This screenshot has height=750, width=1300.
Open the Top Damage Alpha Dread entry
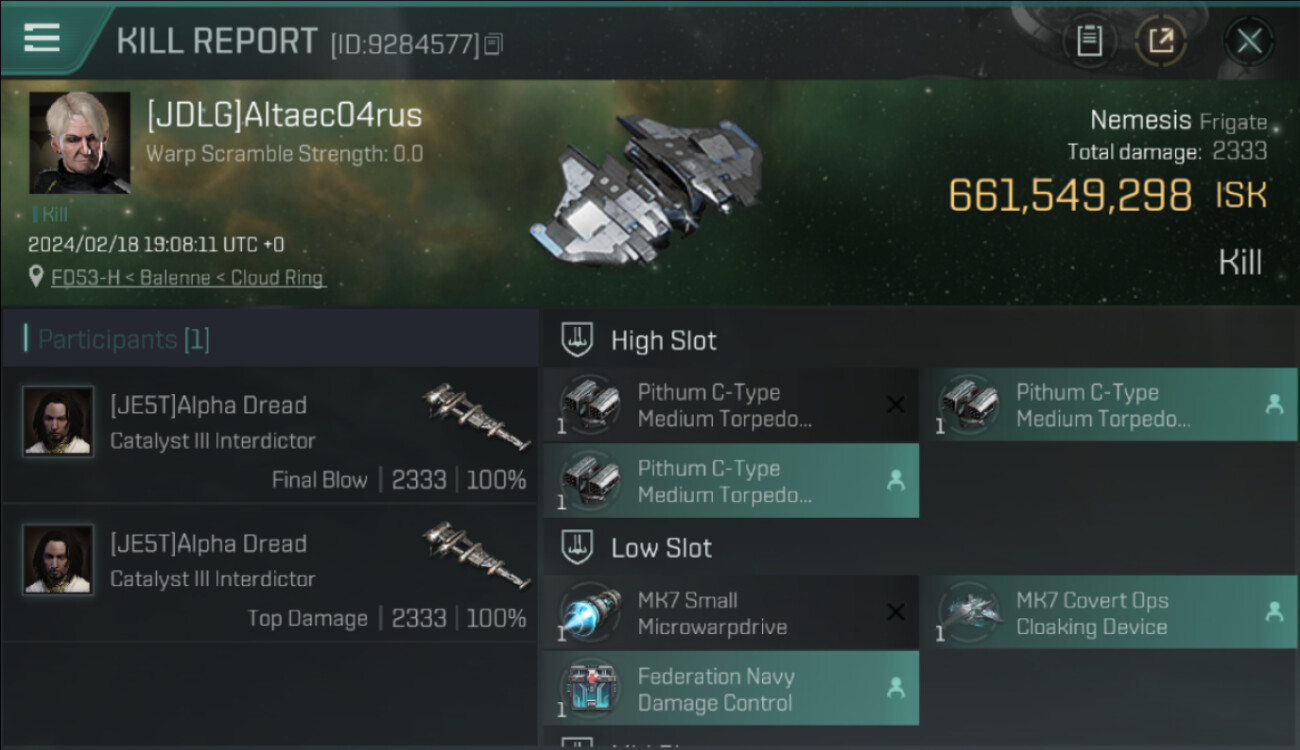coord(270,574)
